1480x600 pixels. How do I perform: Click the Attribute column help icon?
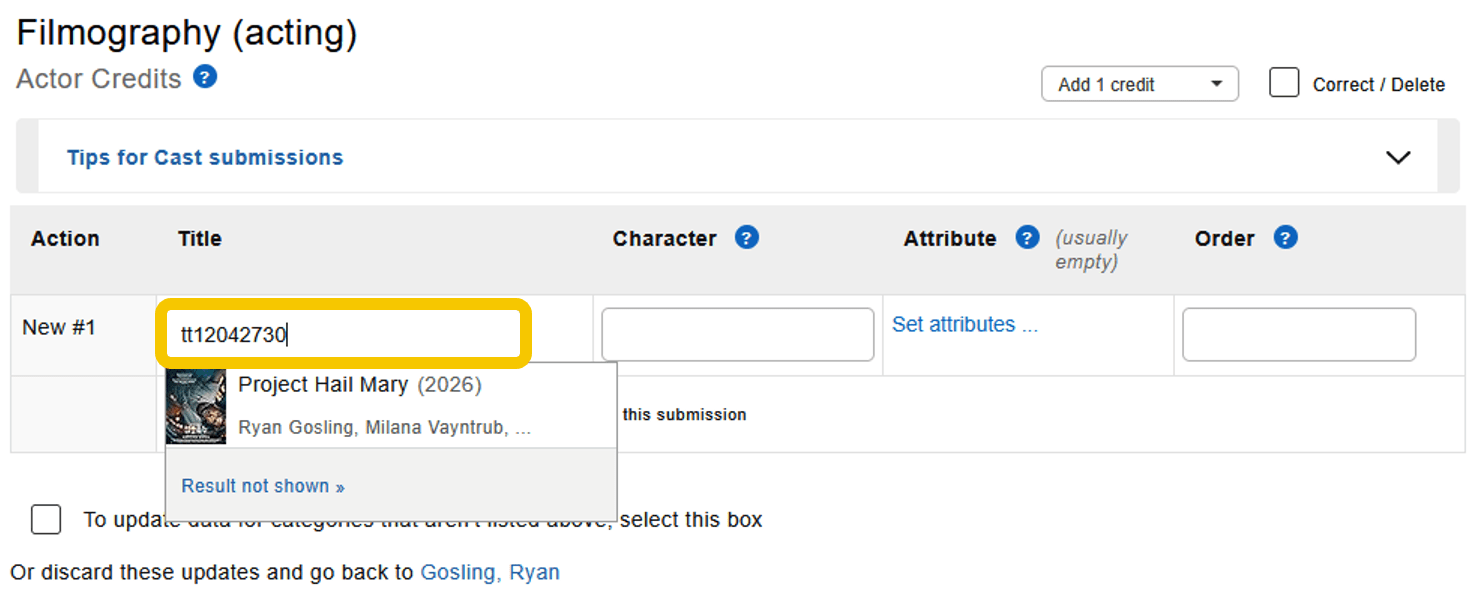[1027, 238]
